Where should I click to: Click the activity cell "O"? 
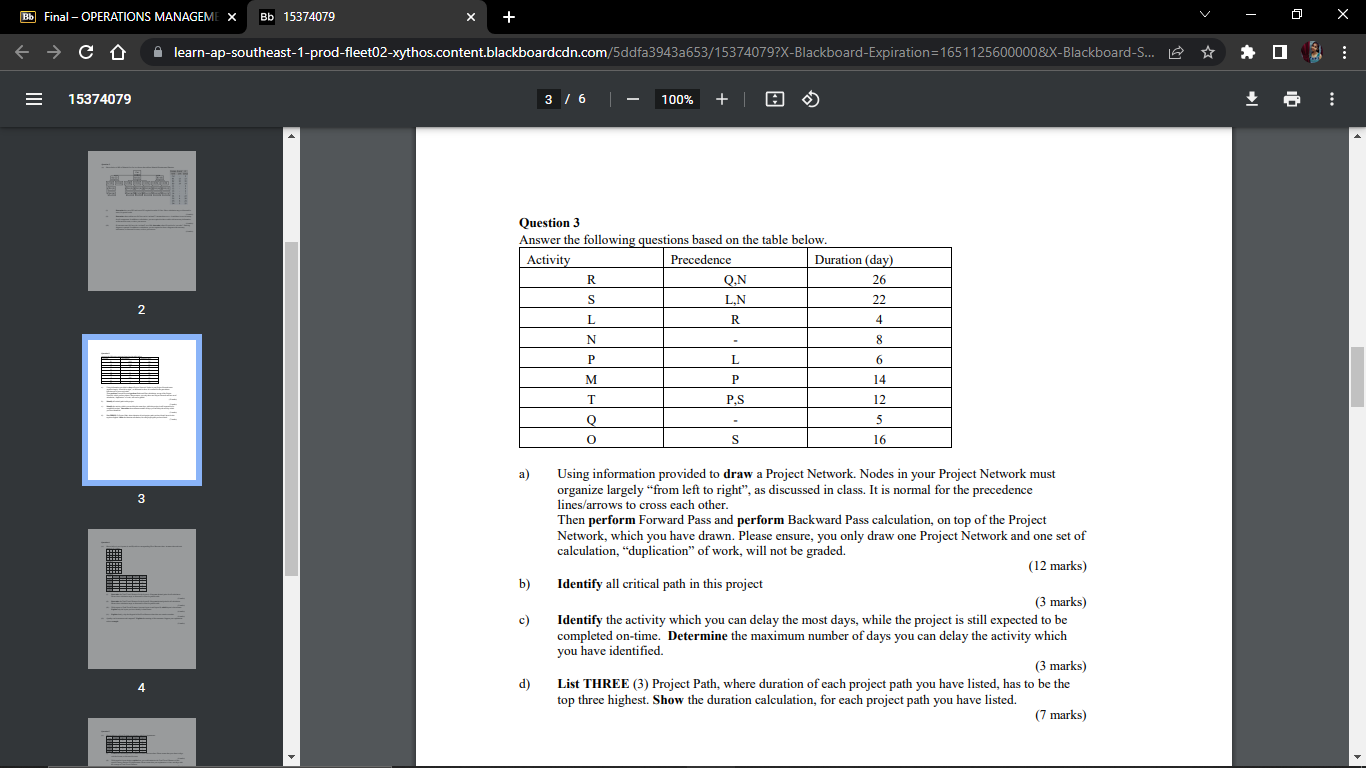pyautogui.click(x=591, y=440)
